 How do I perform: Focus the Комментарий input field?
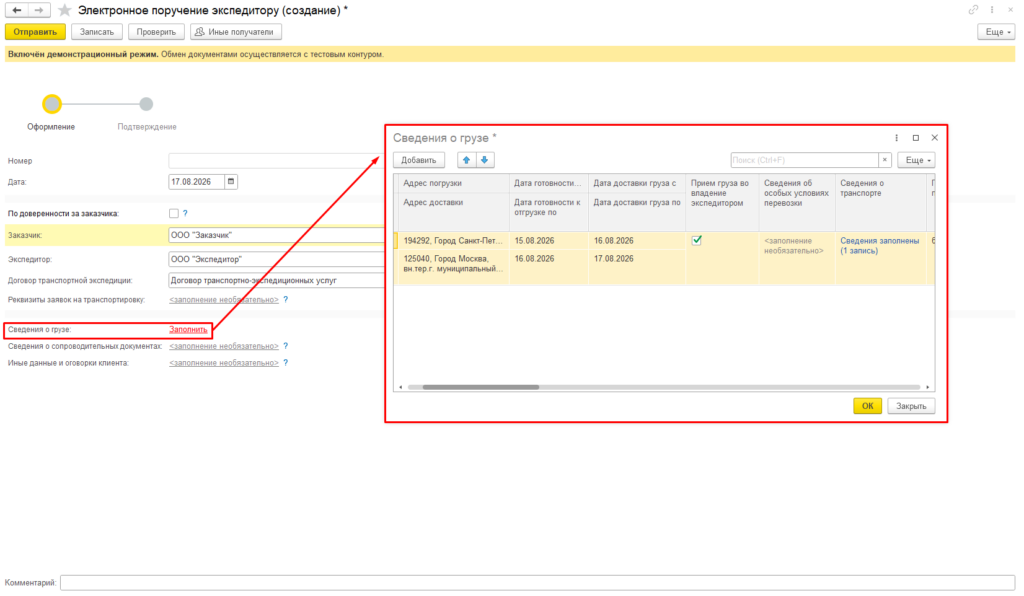pos(537,582)
